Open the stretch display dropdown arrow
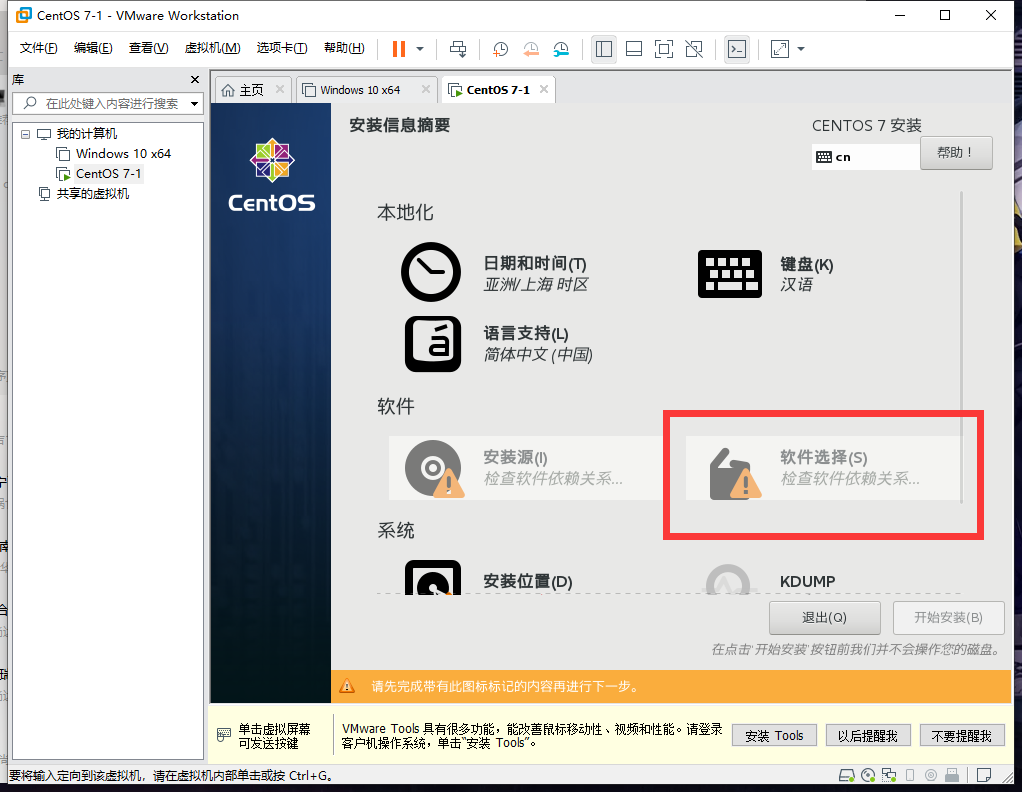The width and height of the screenshot is (1022, 792). pyautogui.click(x=801, y=49)
